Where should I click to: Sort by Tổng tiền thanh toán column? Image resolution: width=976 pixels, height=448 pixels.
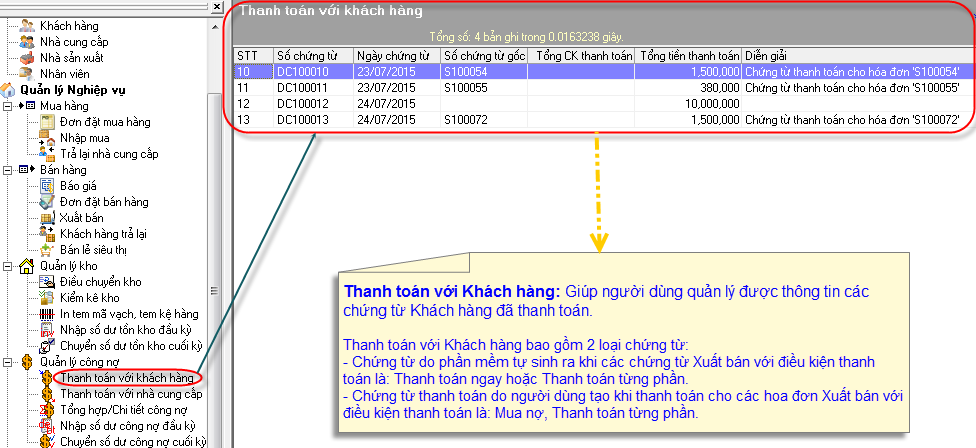[x=688, y=55]
